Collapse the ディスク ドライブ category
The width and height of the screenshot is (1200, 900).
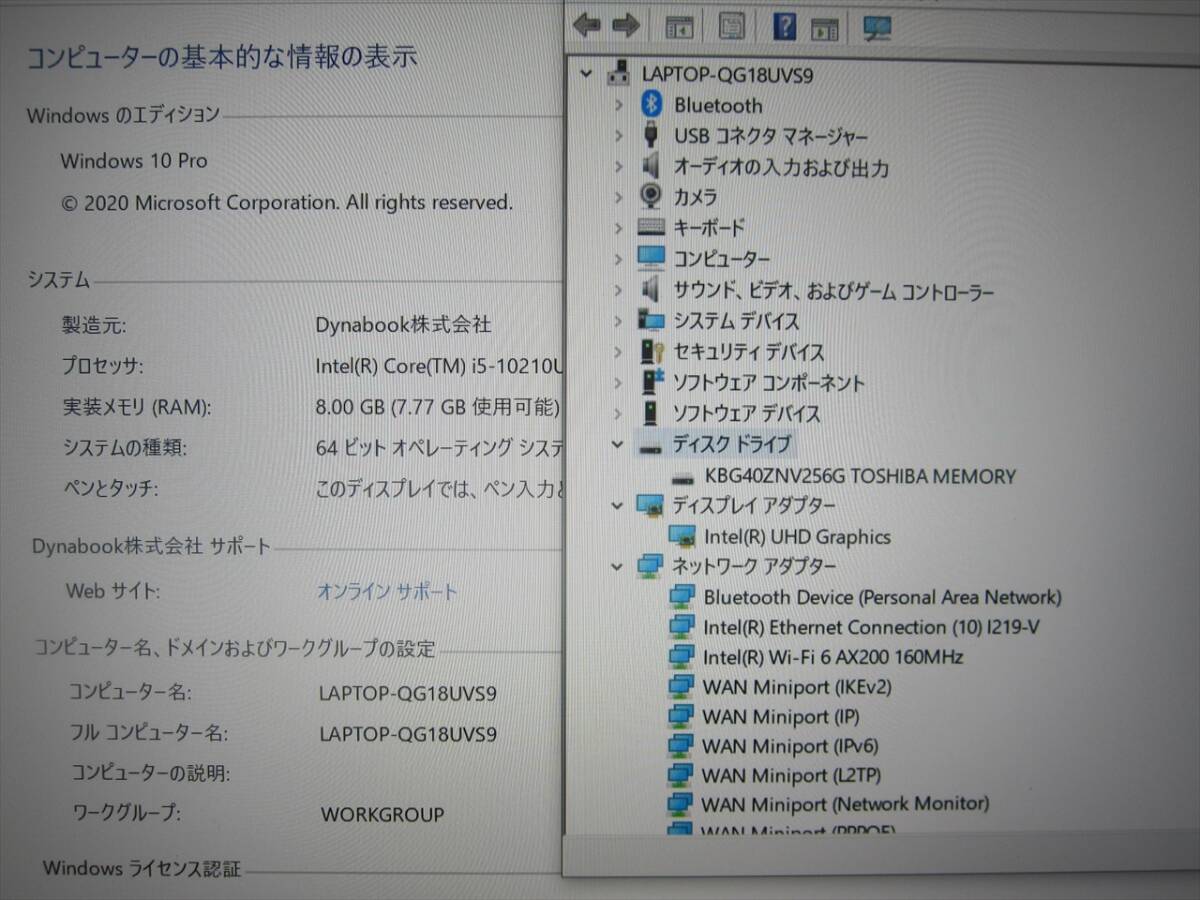pos(618,444)
